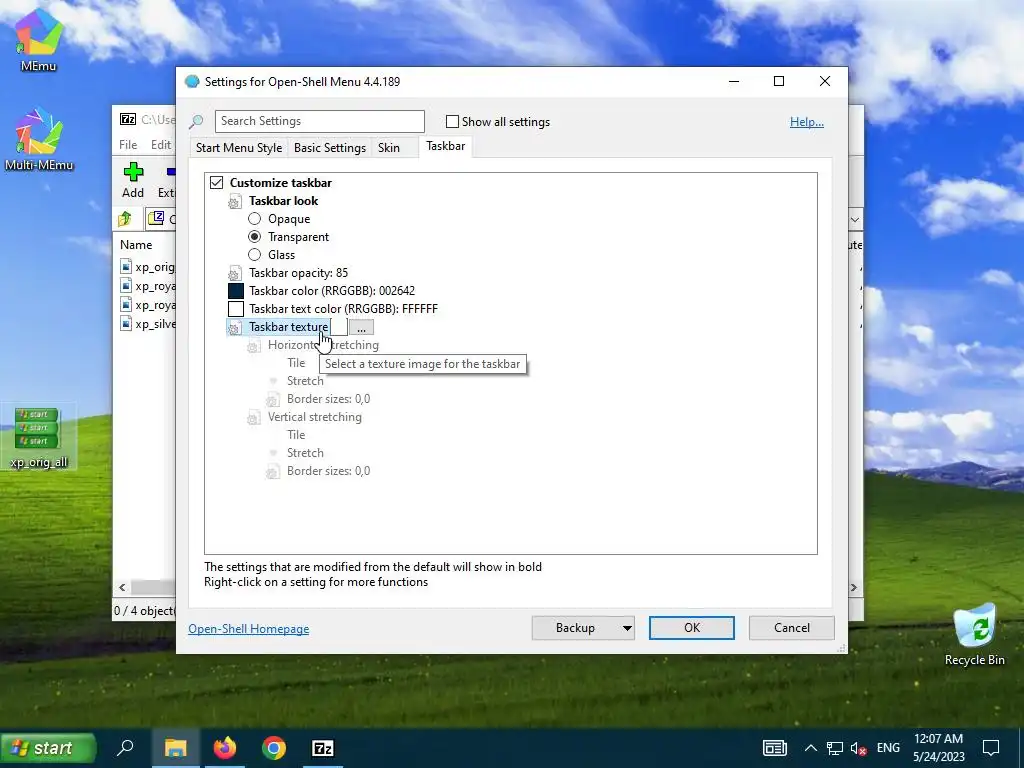Launch Chrome from the taskbar
Image resolution: width=1024 pixels, height=768 pixels.
pyautogui.click(x=274, y=748)
